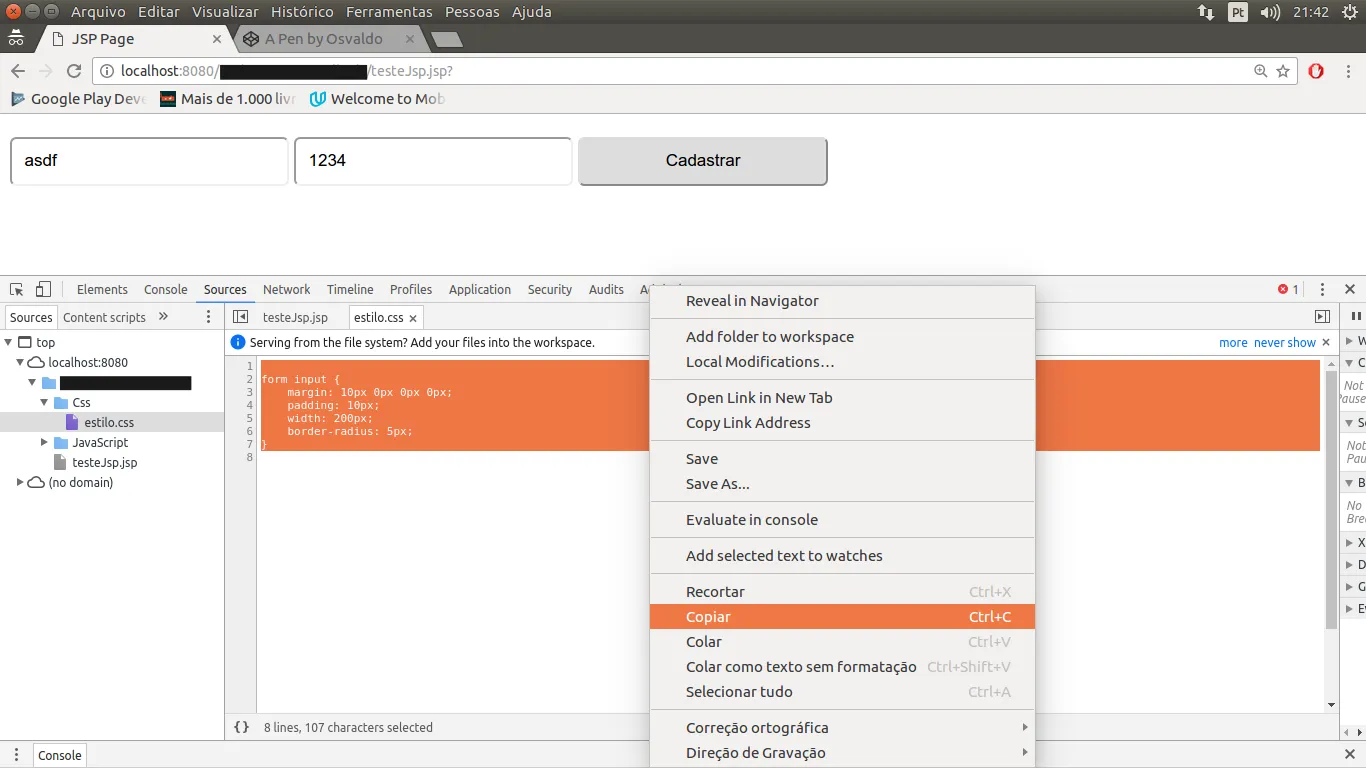Choose Copiar from the context menu
1366x768 pixels.
coord(708,617)
